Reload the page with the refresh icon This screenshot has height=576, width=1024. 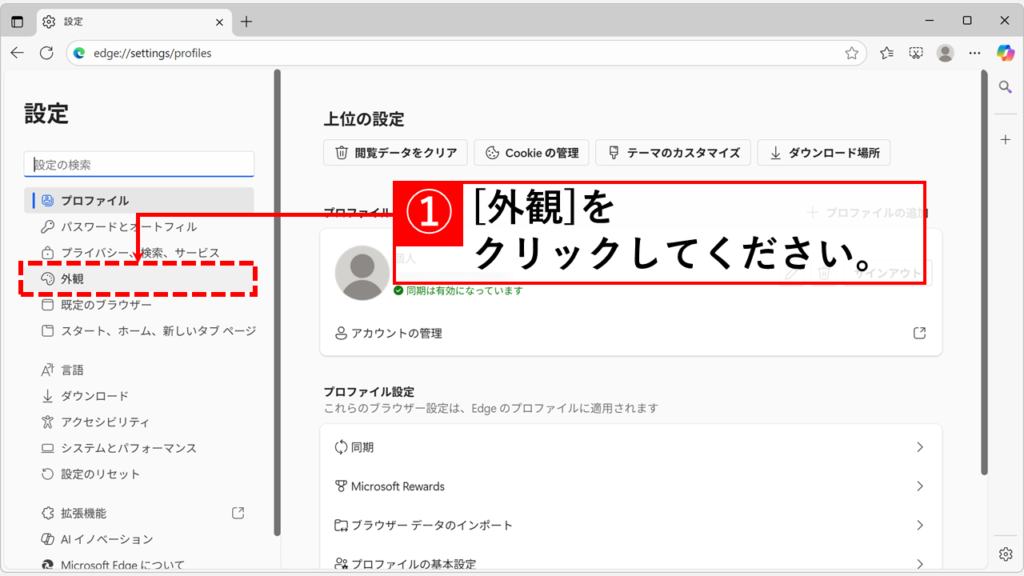[47, 53]
